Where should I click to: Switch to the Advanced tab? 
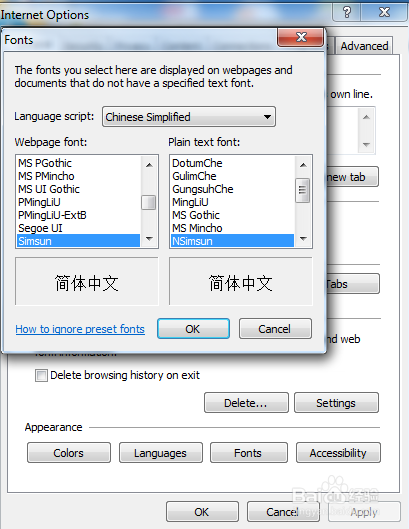pos(364,46)
